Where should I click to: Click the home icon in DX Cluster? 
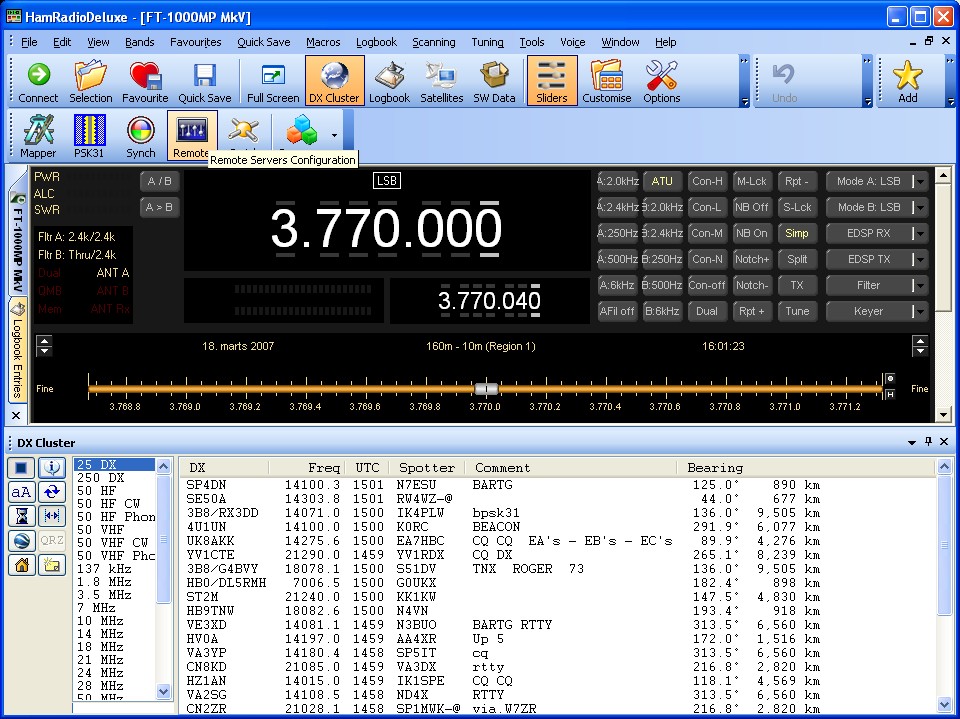(21, 565)
